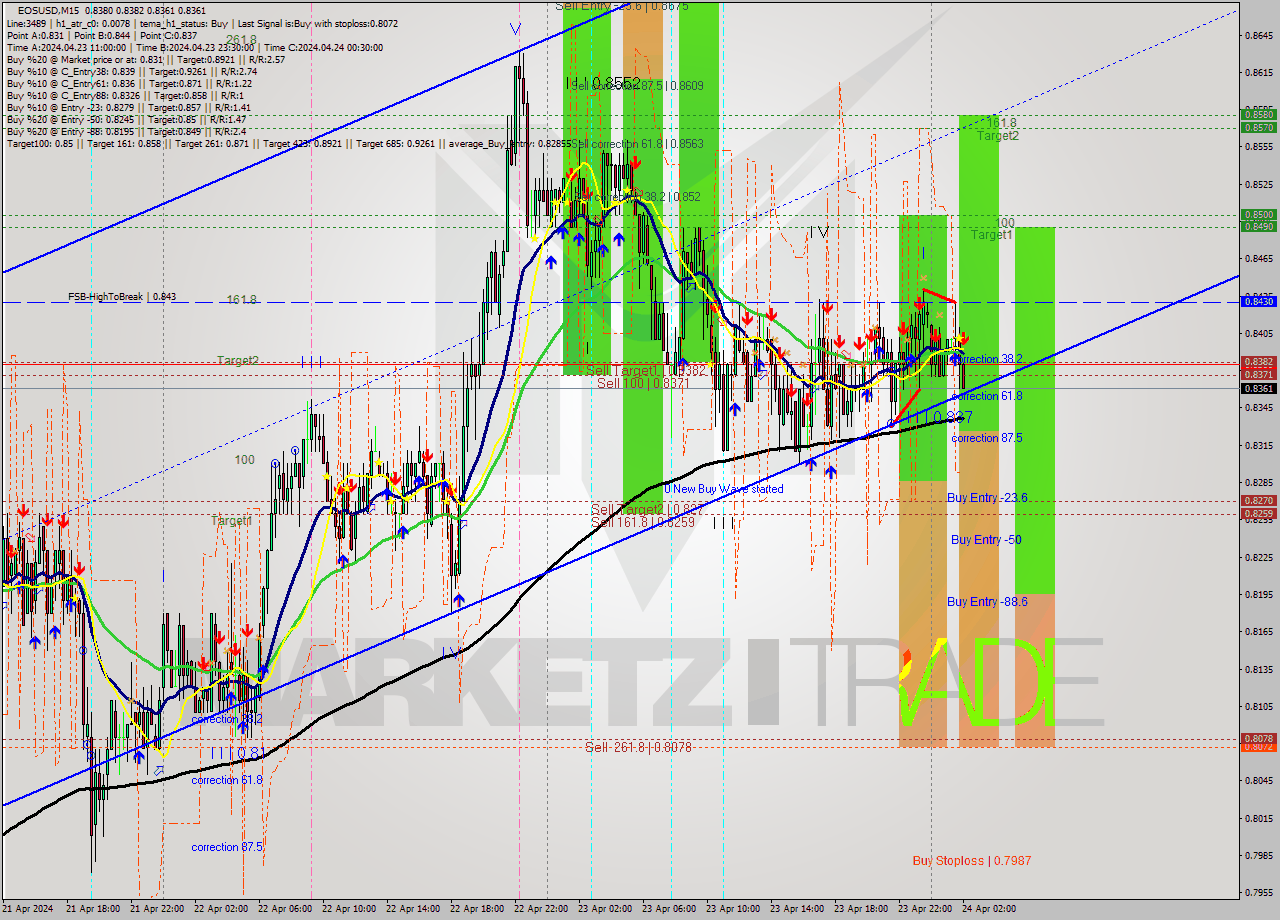Click the red 0.8270 price tag
Image resolution: width=1280 pixels, height=920 pixels.
(x=1258, y=500)
